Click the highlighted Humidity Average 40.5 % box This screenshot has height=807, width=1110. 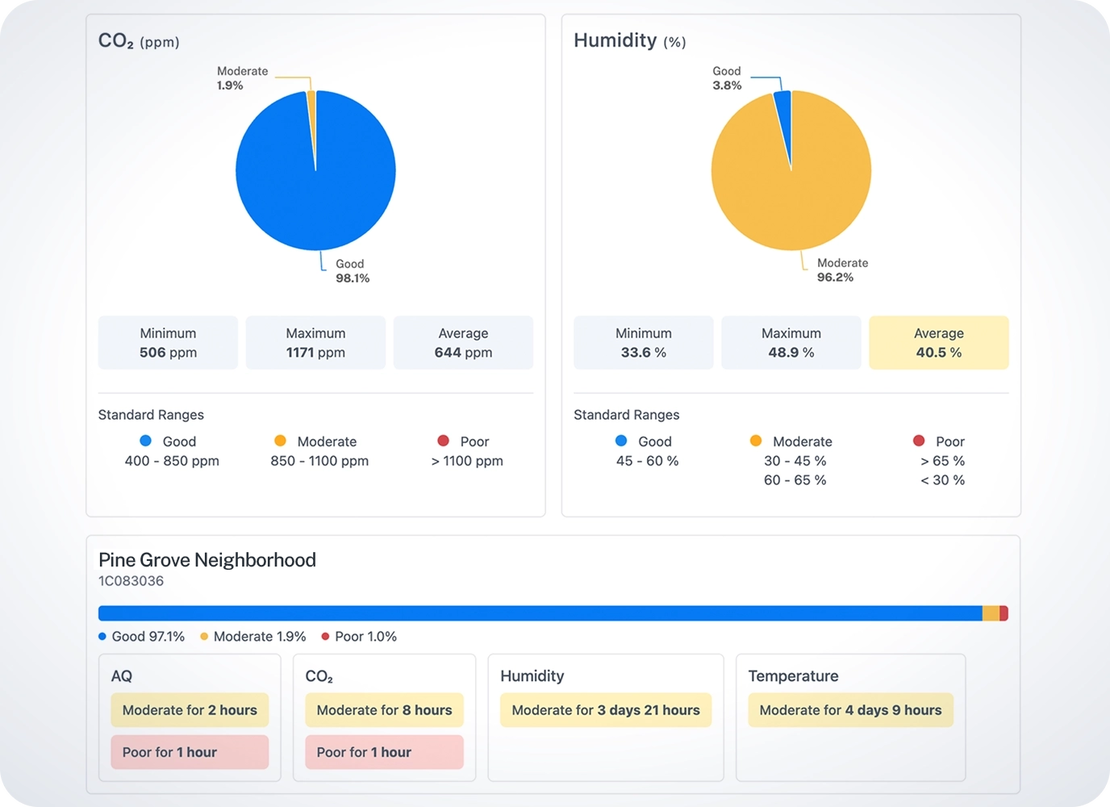click(x=938, y=343)
